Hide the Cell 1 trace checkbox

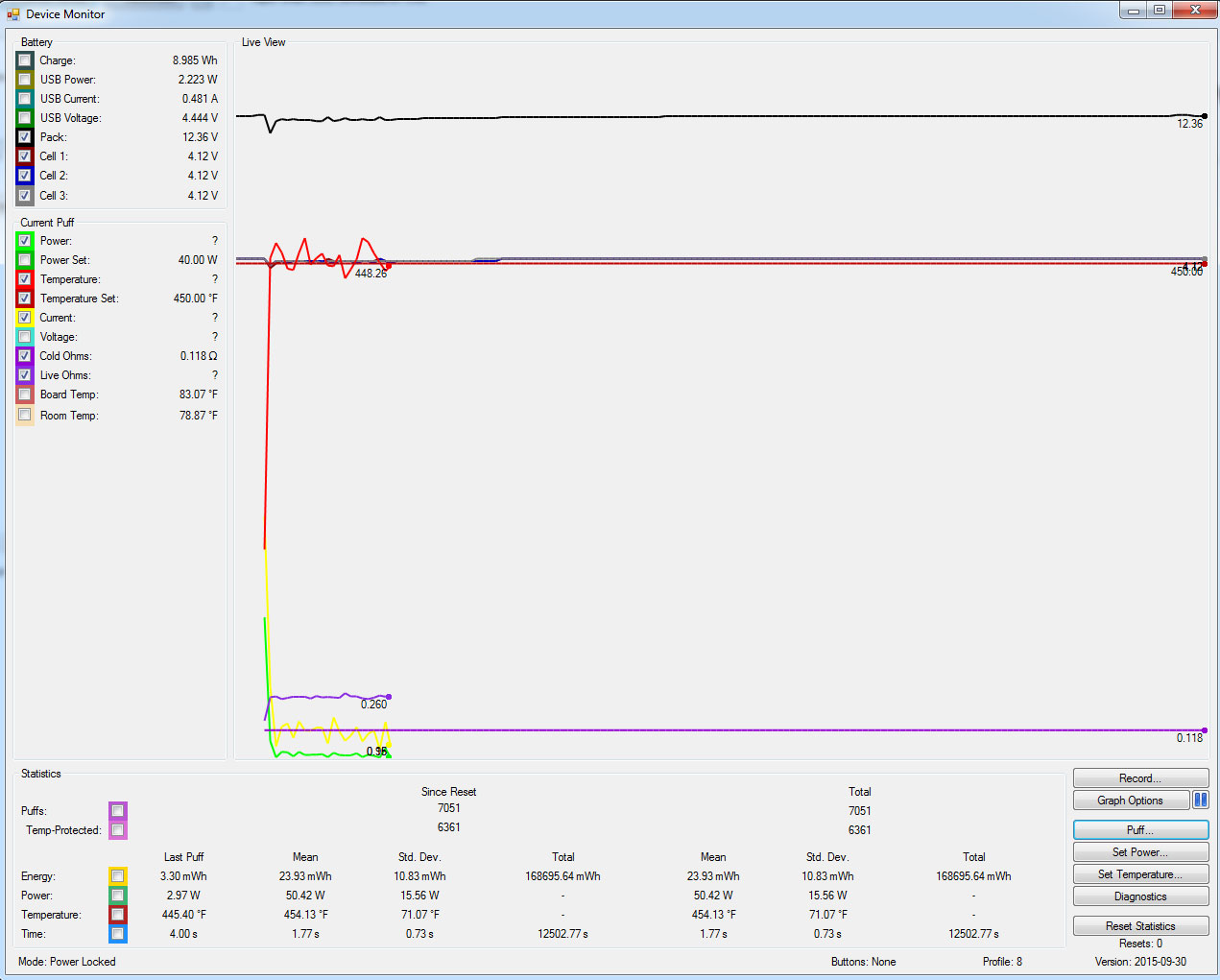(x=25, y=156)
